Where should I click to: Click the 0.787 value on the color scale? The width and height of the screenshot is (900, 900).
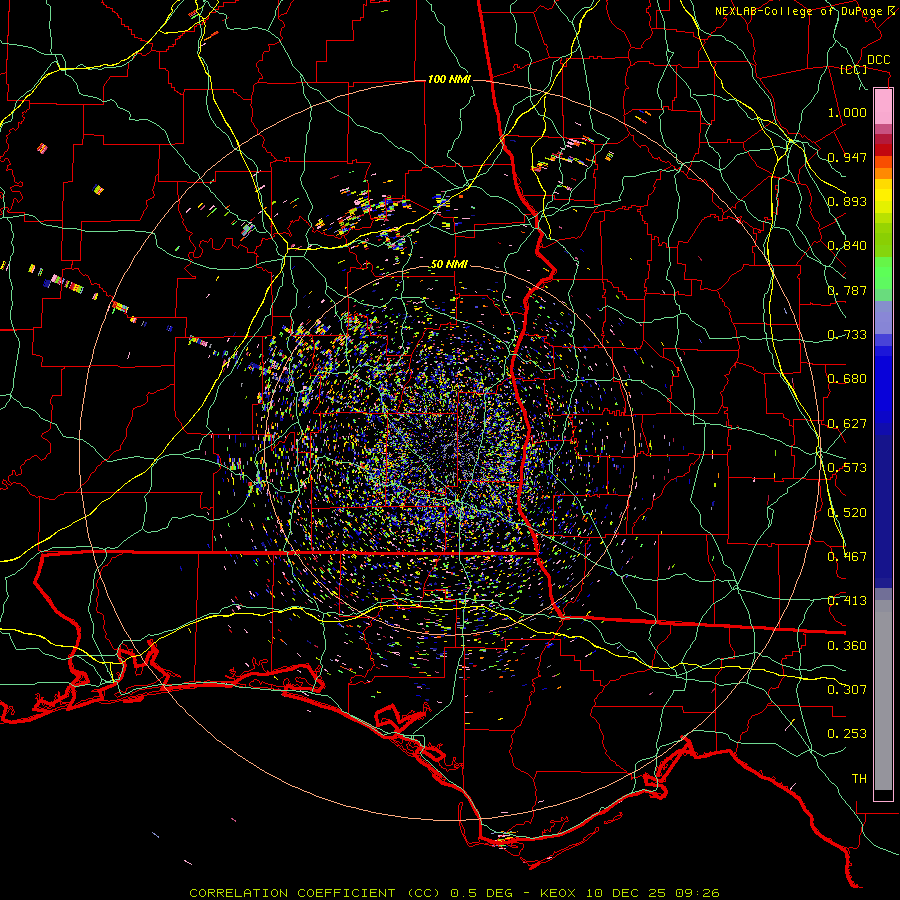847,290
